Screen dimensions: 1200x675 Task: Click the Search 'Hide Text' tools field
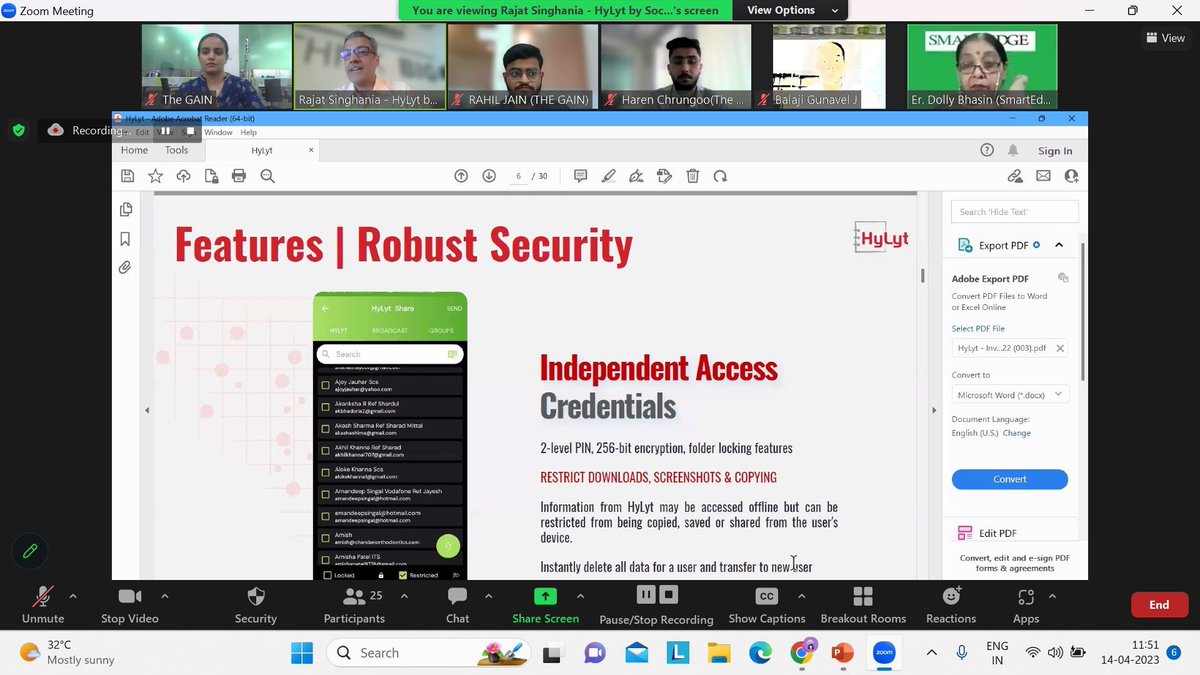click(x=1015, y=212)
